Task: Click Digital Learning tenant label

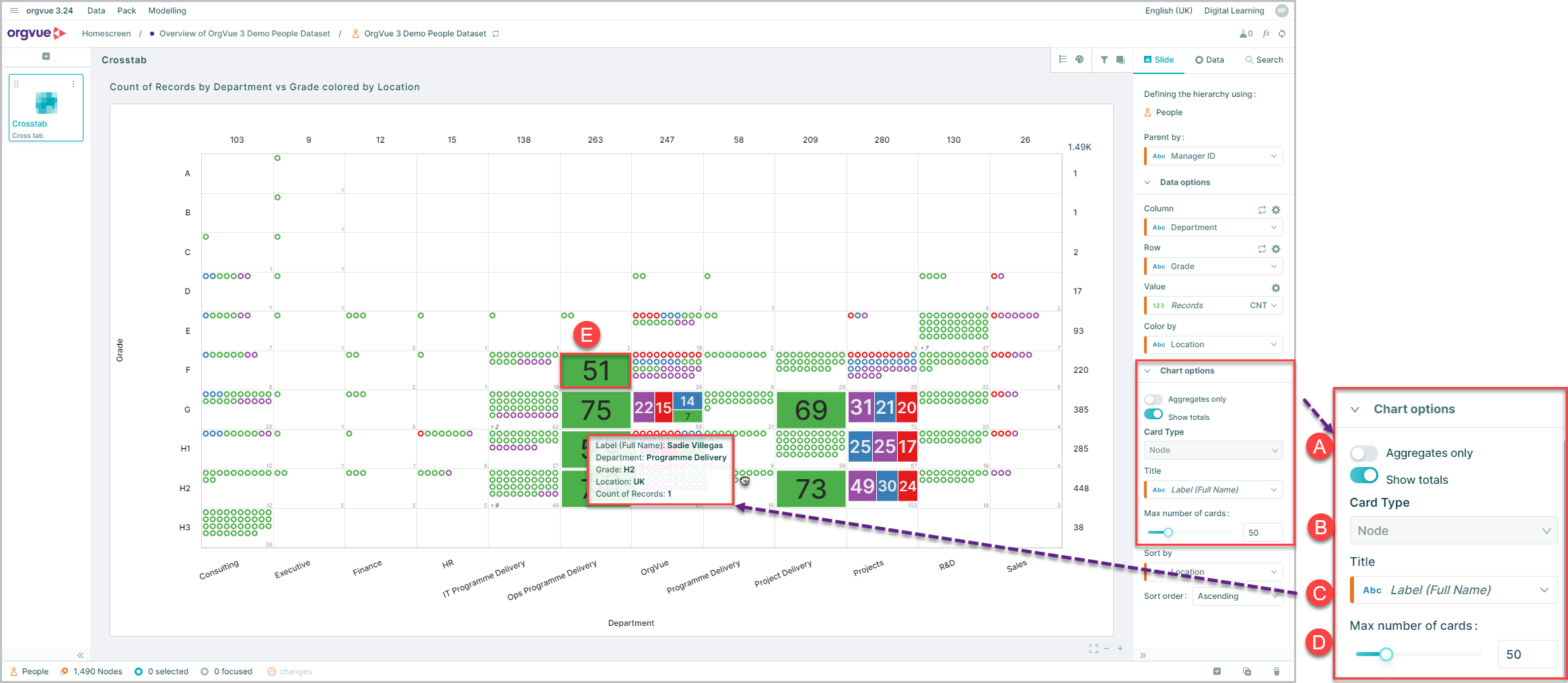Action: (1234, 11)
